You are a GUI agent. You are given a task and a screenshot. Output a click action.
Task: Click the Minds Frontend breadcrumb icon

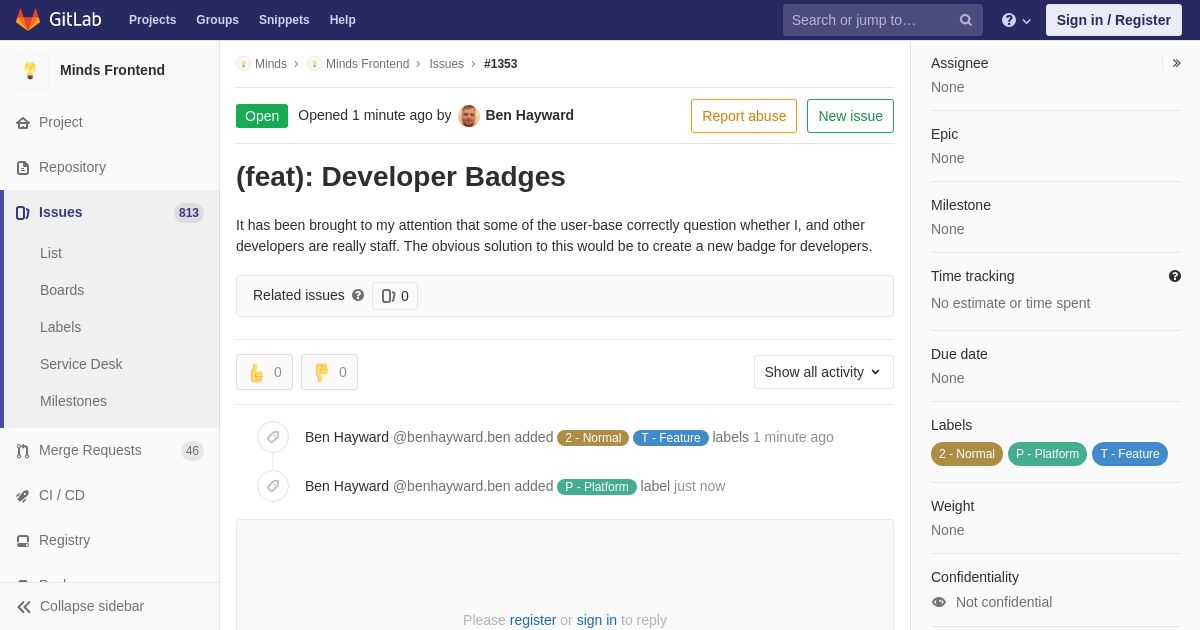click(314, 64)
